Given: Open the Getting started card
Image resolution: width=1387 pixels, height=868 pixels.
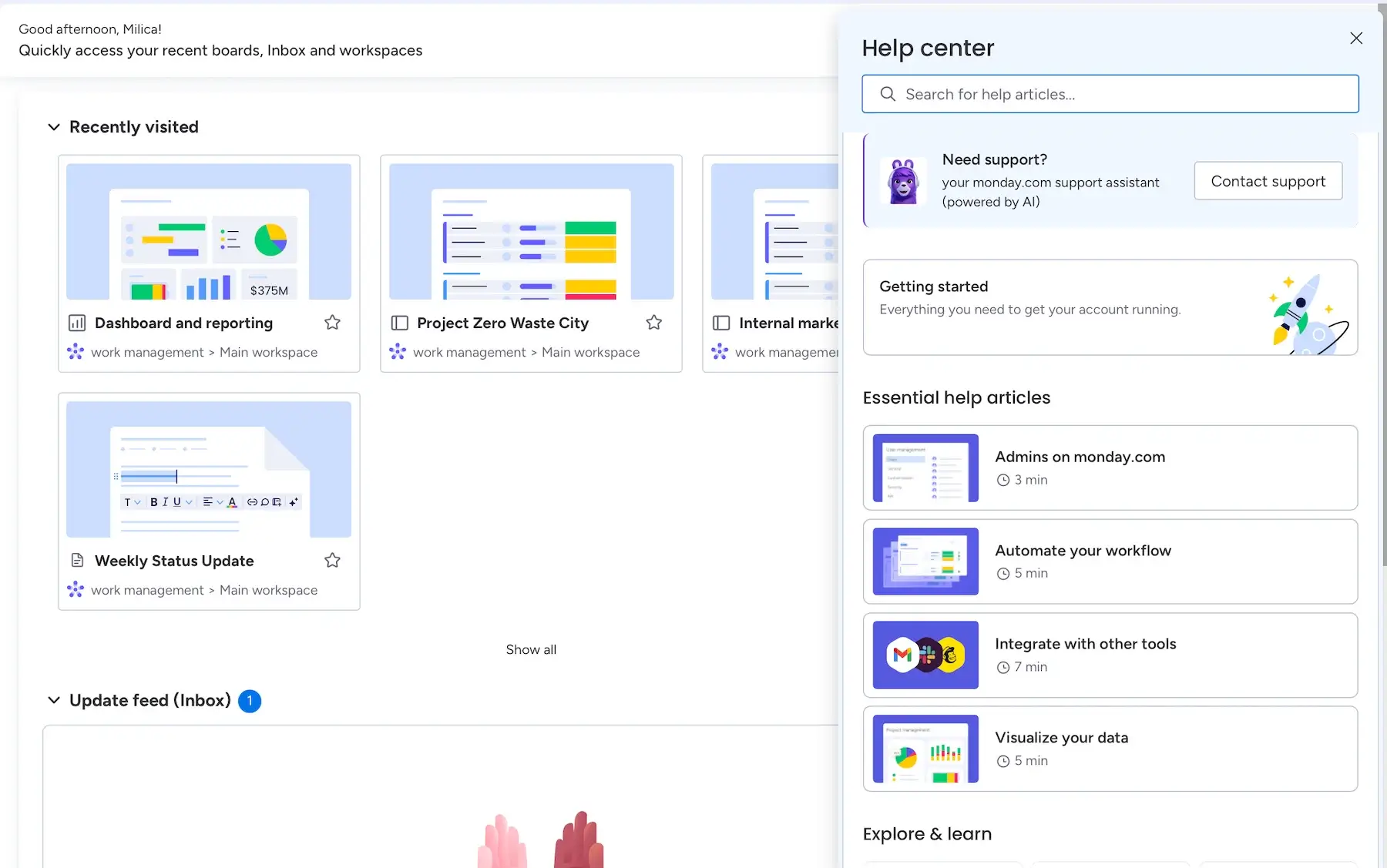Looking at the screenshot, I should pos(1110,307).
